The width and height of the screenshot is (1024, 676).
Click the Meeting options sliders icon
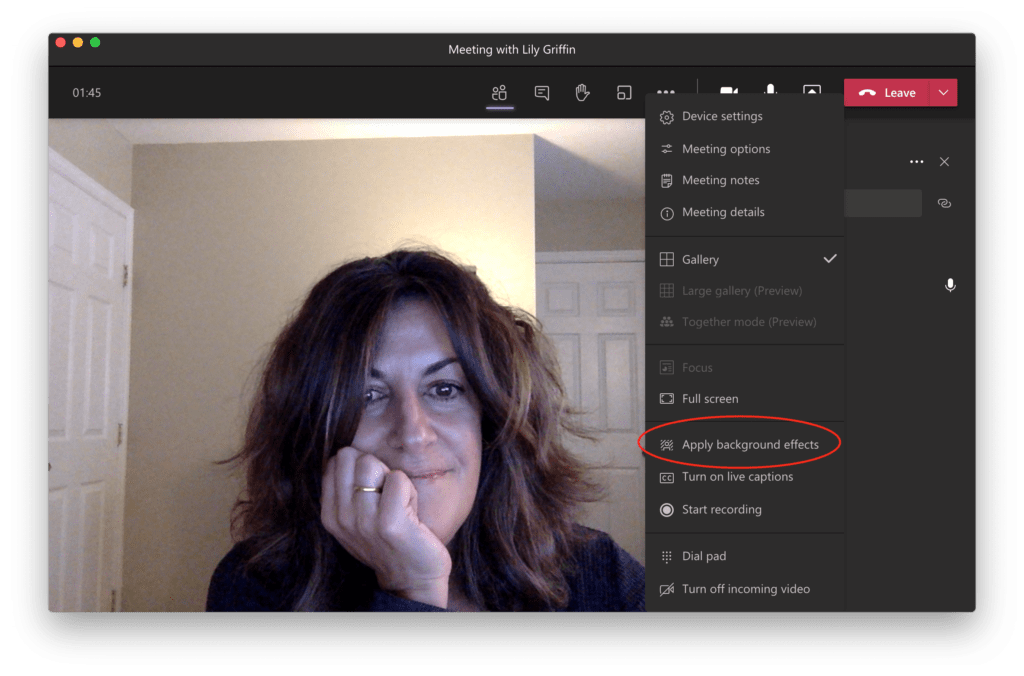[x=666, y=149]
